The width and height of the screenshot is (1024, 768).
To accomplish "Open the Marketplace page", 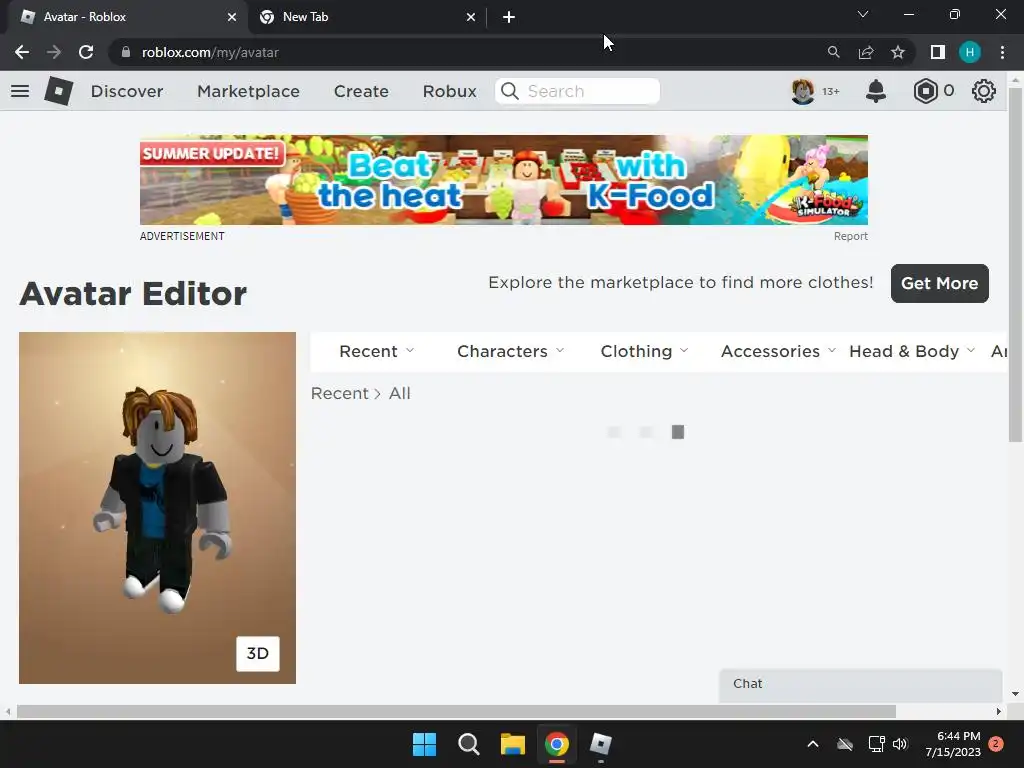I will 248,91.
